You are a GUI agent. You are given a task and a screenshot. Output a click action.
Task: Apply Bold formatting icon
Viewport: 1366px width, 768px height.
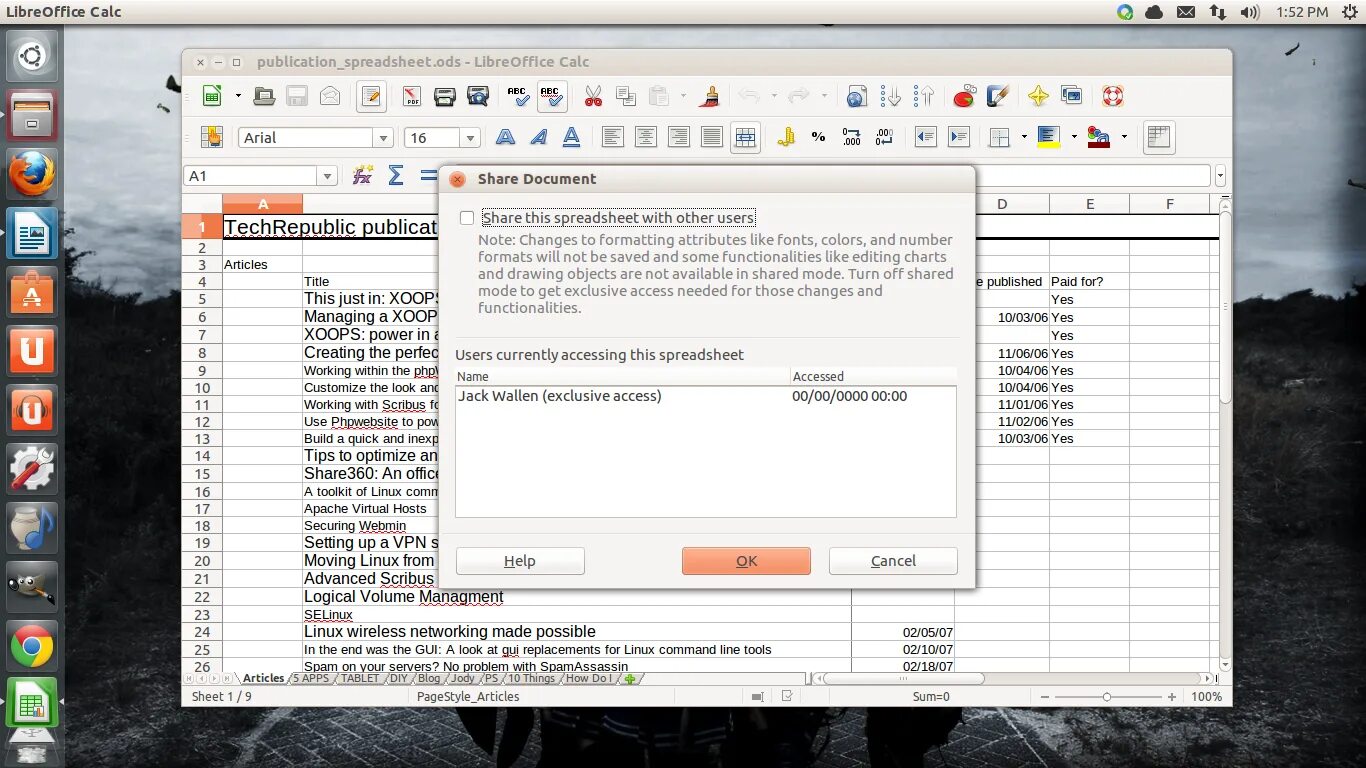tap(505, 137)
